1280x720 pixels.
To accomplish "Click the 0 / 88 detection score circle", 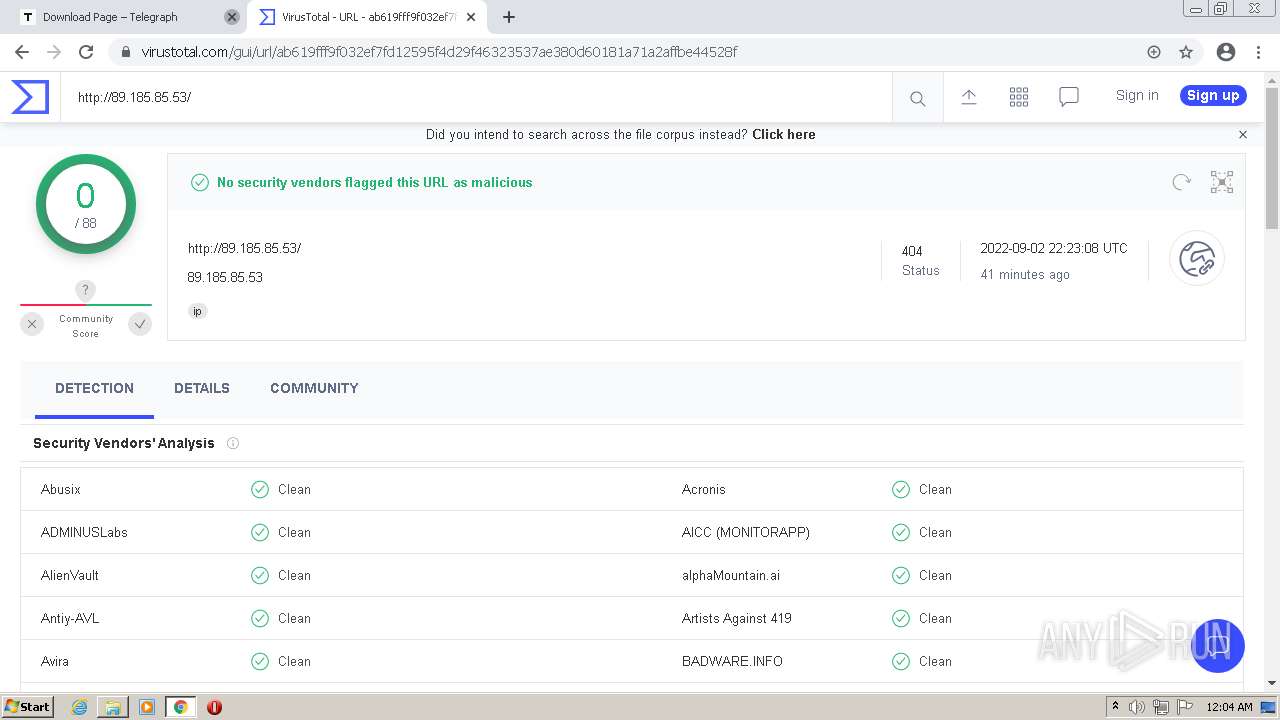I will (86, 204).
